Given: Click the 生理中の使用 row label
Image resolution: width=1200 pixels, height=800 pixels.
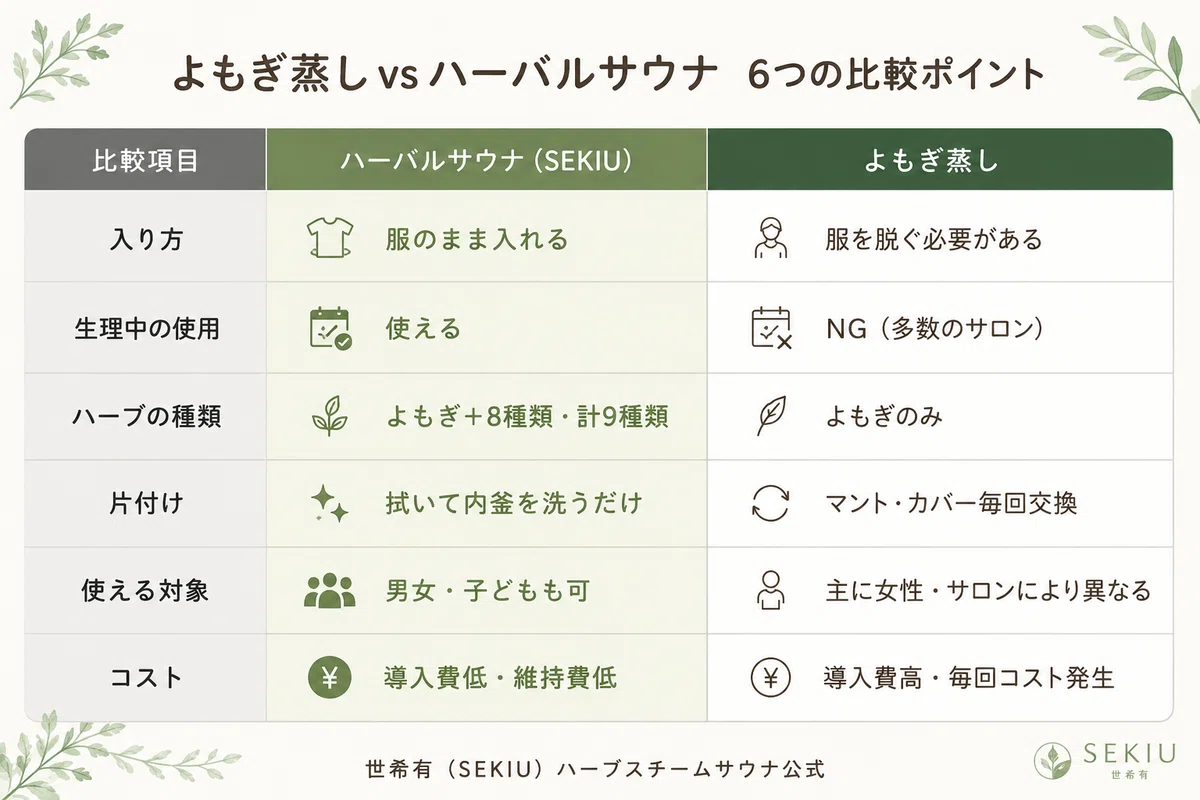Looking at the screenshot, I should pyautogui.click(x=146, y=327).
